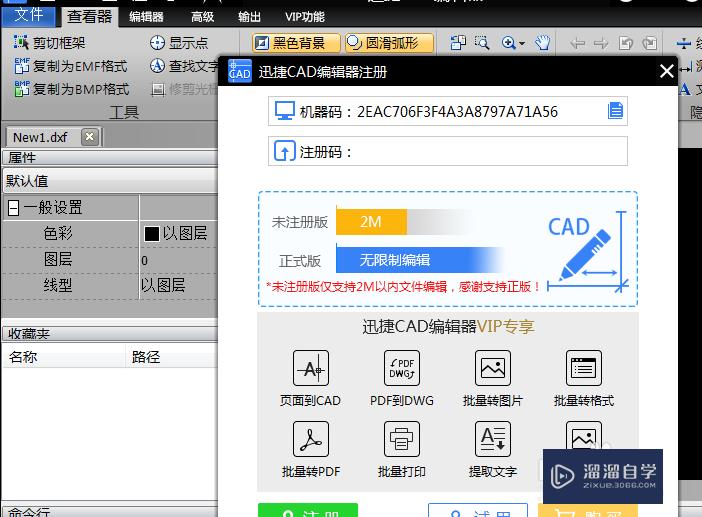The height and width of the screenshot is (517, 702).
Task: Close the 迅捷CAD编辑器注册 dialog
Action: [x=666, y=71]
